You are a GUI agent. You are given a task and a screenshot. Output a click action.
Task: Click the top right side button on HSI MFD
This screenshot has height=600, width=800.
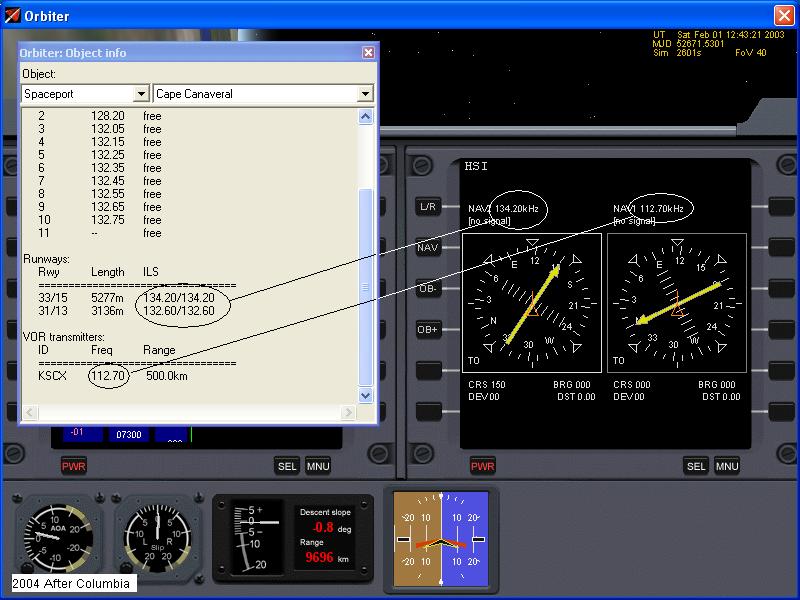781,207
